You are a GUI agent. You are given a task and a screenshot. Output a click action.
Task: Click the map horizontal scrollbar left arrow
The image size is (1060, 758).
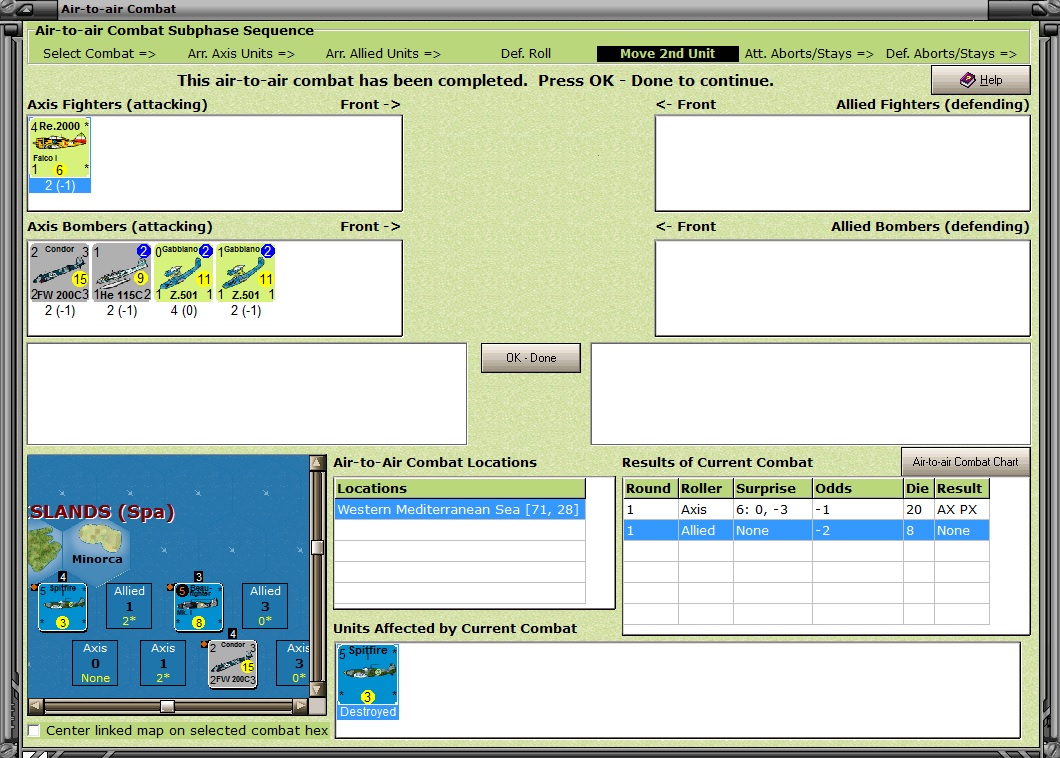point(36,706)
